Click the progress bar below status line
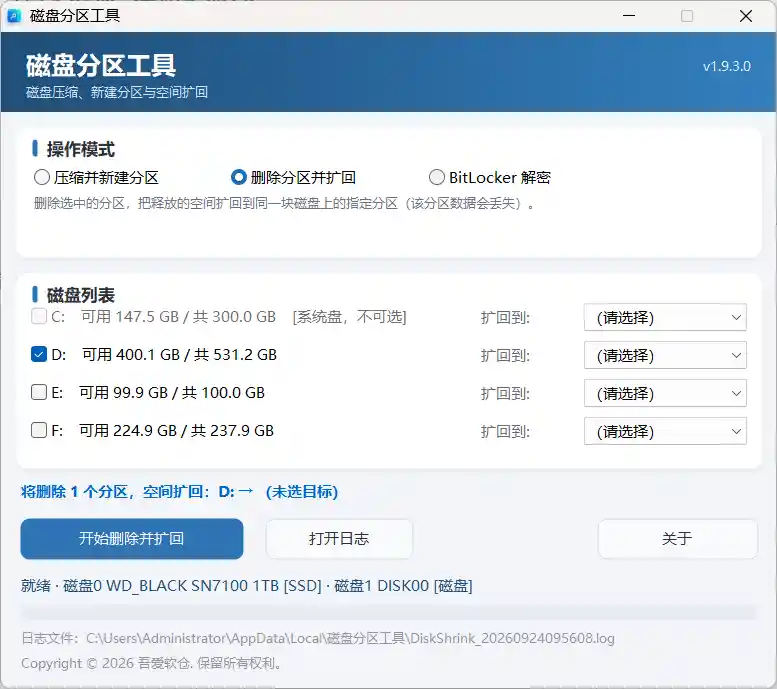Viewport: 777px width, 689px height. (x=388, y=613)
